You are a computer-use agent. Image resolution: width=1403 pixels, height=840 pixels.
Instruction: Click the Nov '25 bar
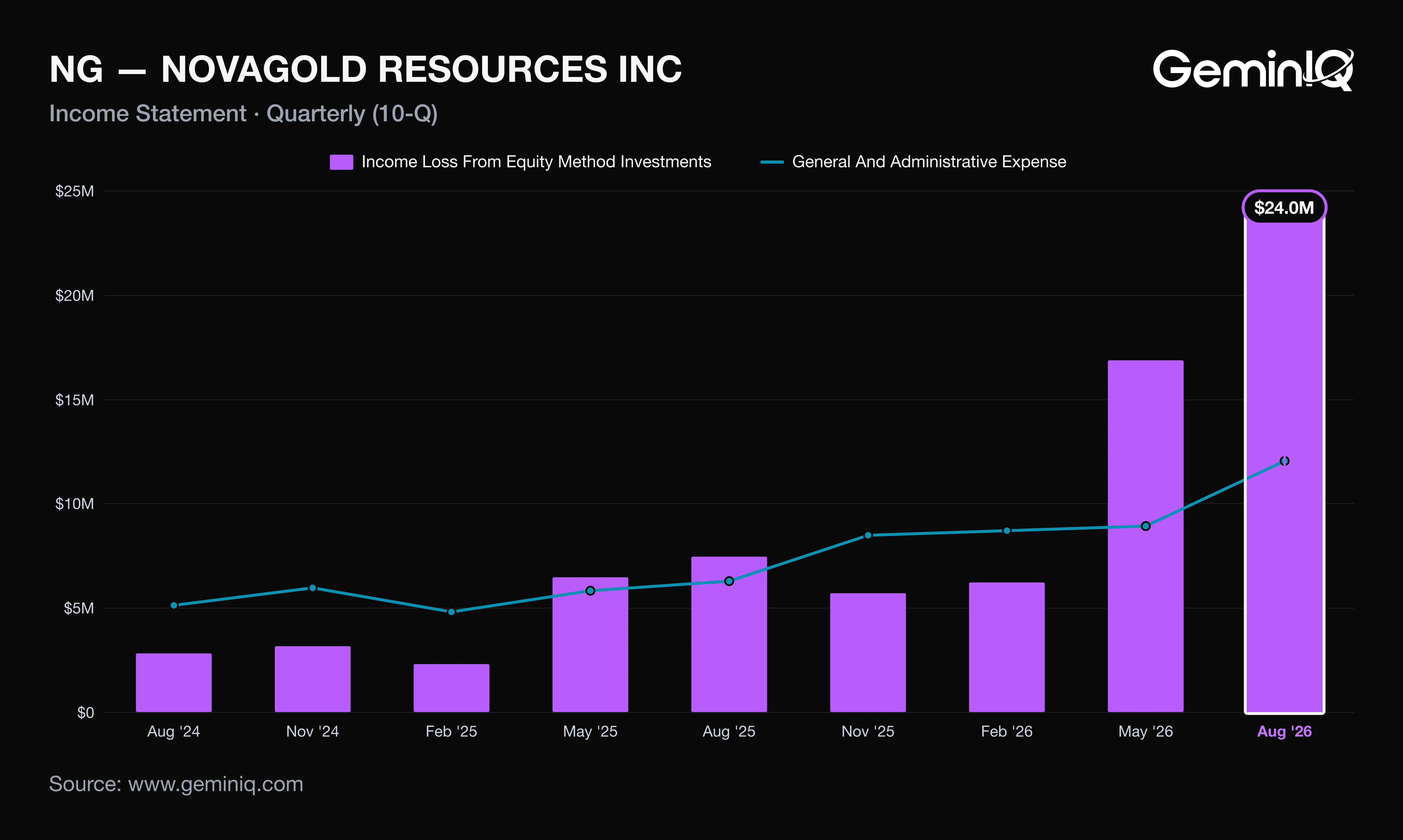[x=868, y=653]
